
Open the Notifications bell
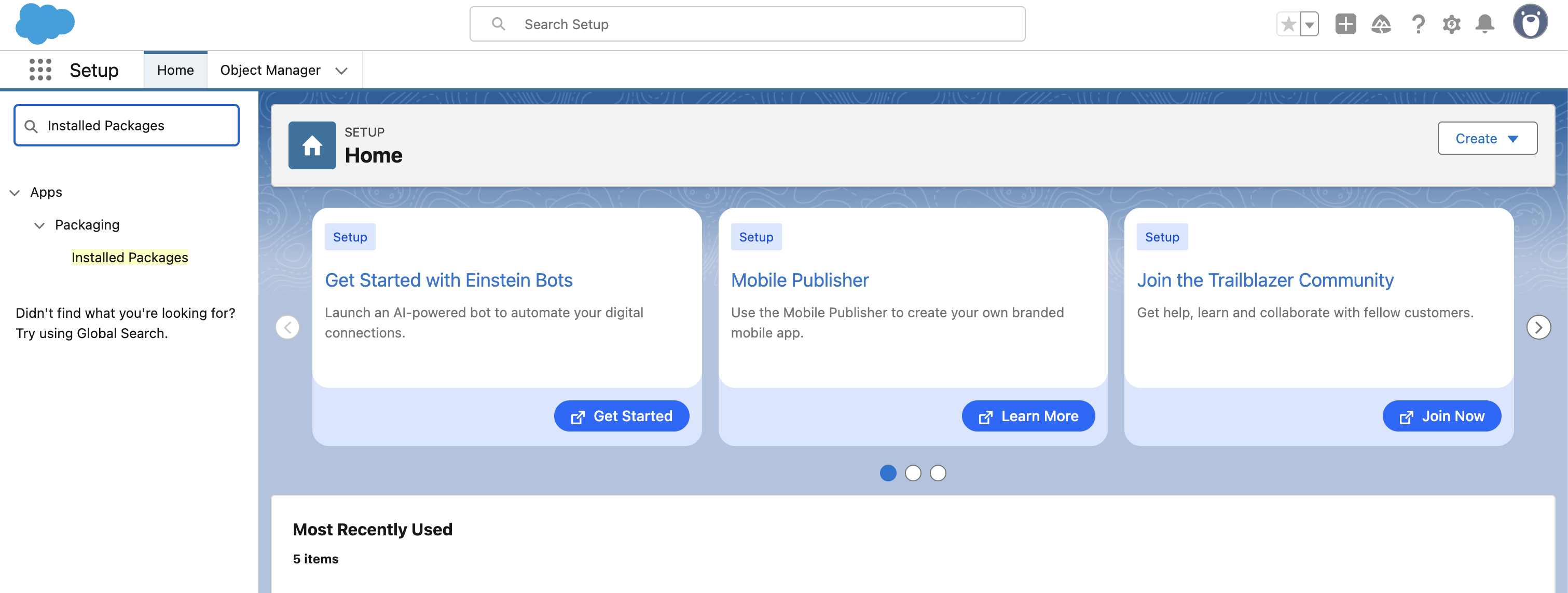(1485, 24)
